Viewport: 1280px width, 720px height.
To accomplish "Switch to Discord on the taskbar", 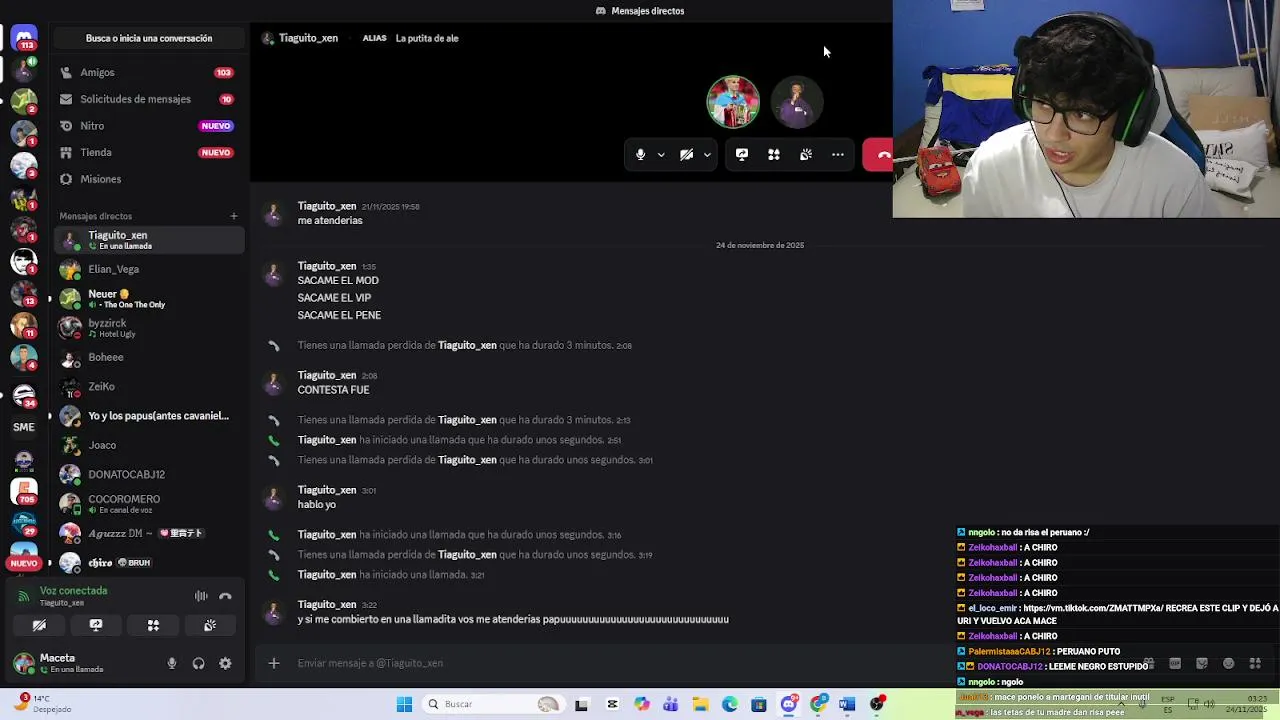I will [x=789, y=705].
